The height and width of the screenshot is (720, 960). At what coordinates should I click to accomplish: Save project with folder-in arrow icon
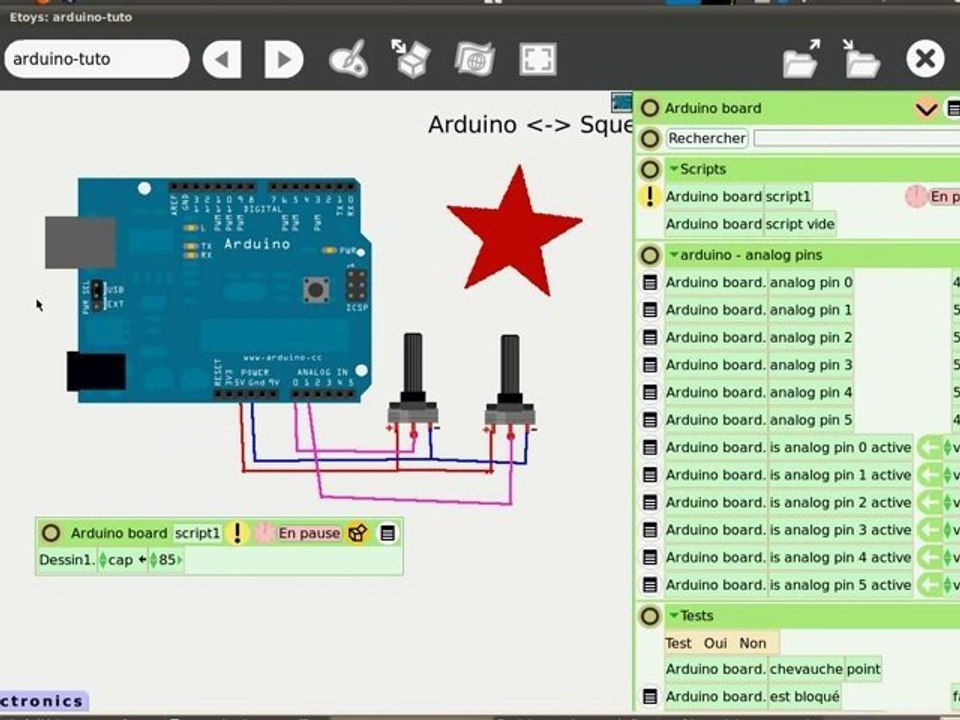tap(861, 59)
